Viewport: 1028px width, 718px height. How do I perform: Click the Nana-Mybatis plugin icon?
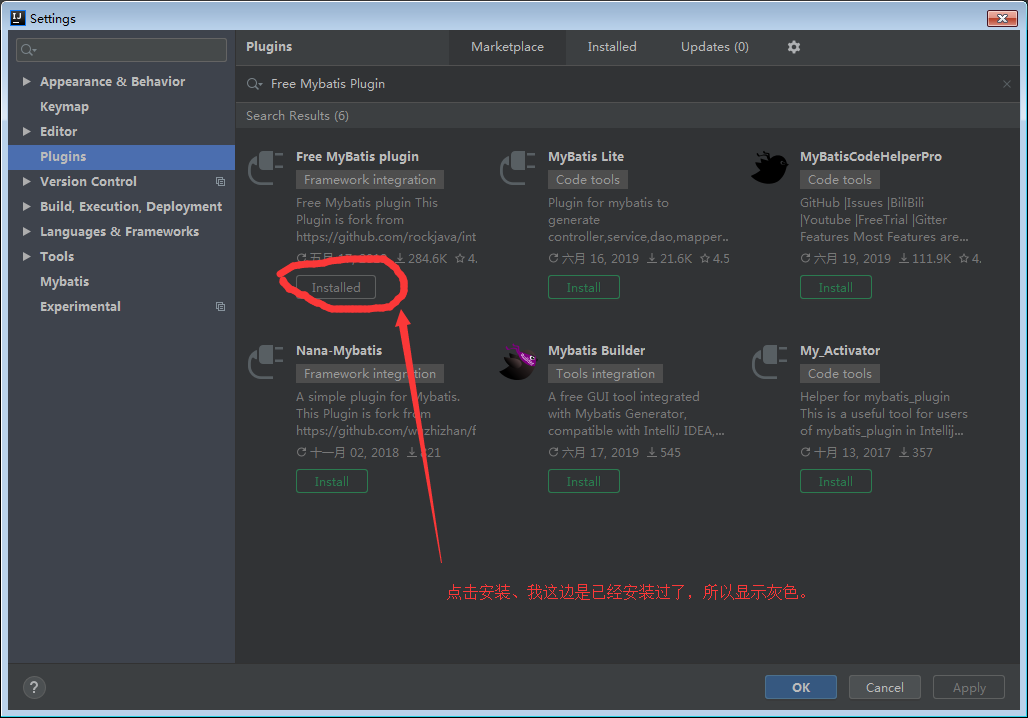point(266,361)
